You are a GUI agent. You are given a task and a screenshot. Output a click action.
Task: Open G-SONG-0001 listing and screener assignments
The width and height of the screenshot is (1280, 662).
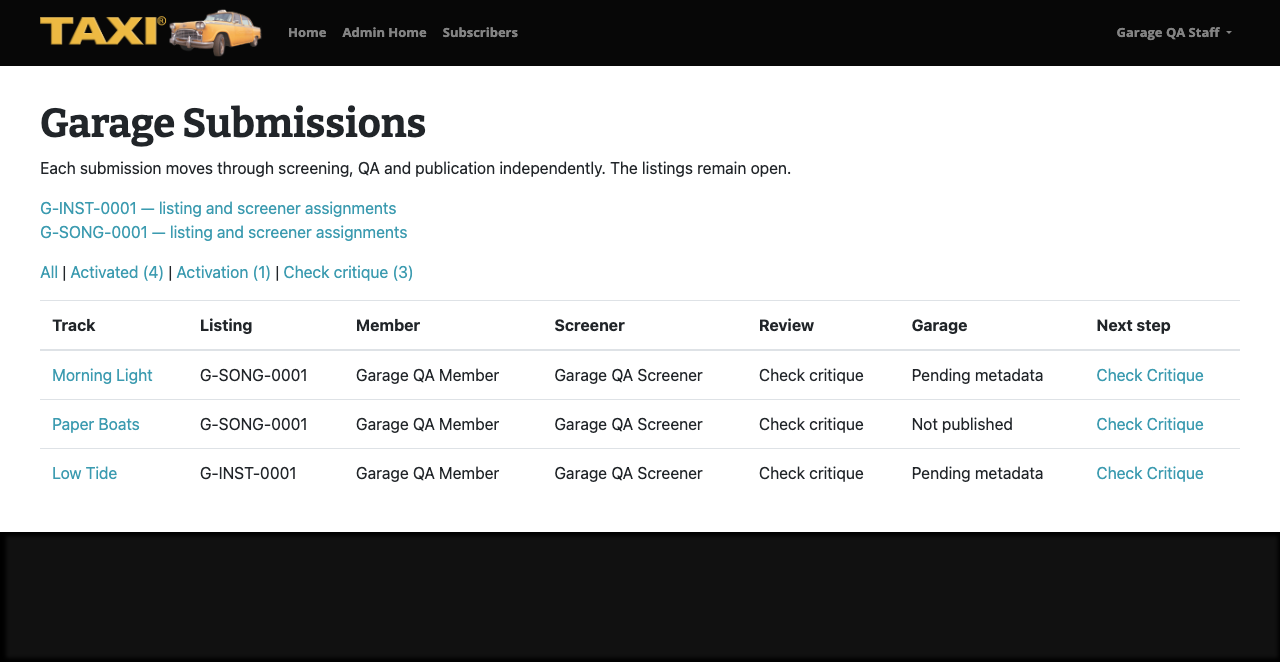pyautogui.click(x=224, y=232)
